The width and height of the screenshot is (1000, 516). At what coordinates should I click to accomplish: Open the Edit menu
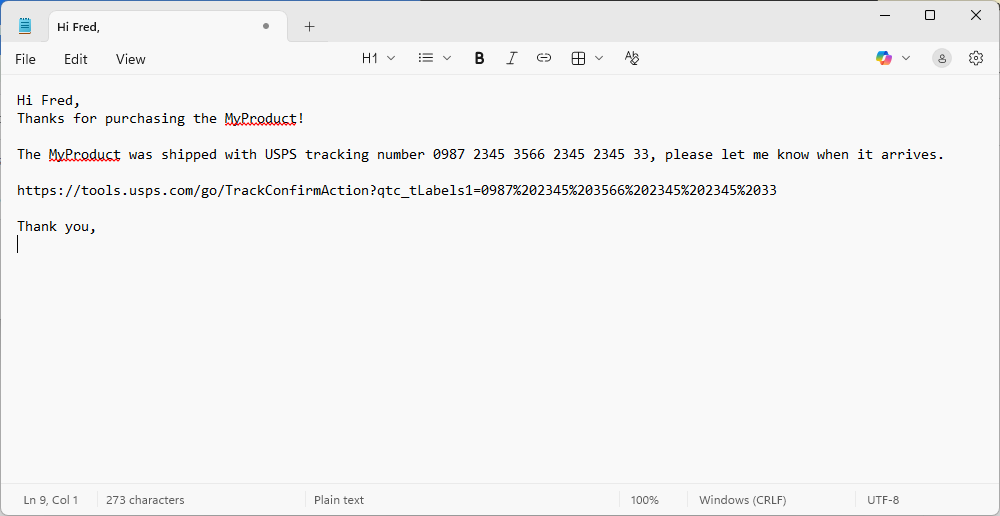pos(75,59)
